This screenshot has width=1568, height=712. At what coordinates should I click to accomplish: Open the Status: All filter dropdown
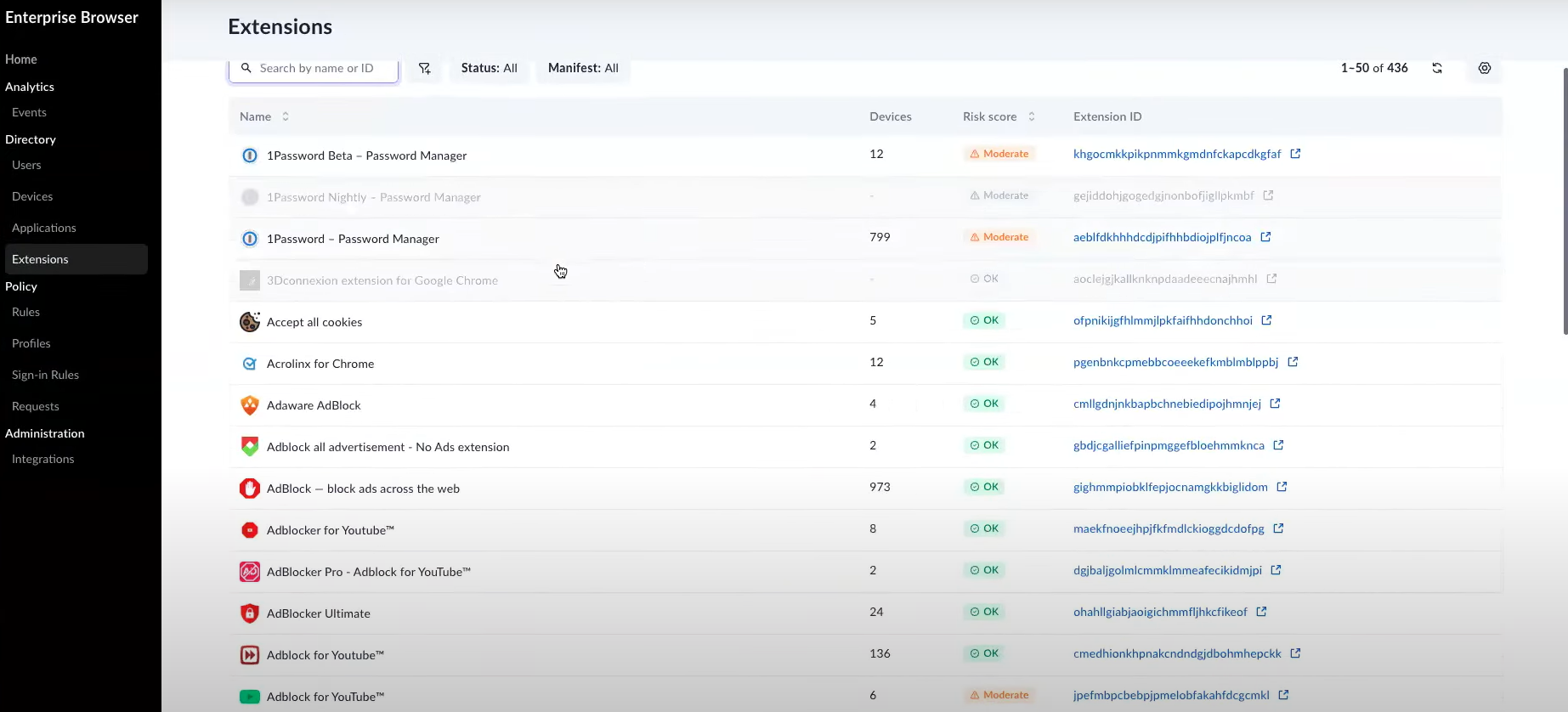point(489,68)
